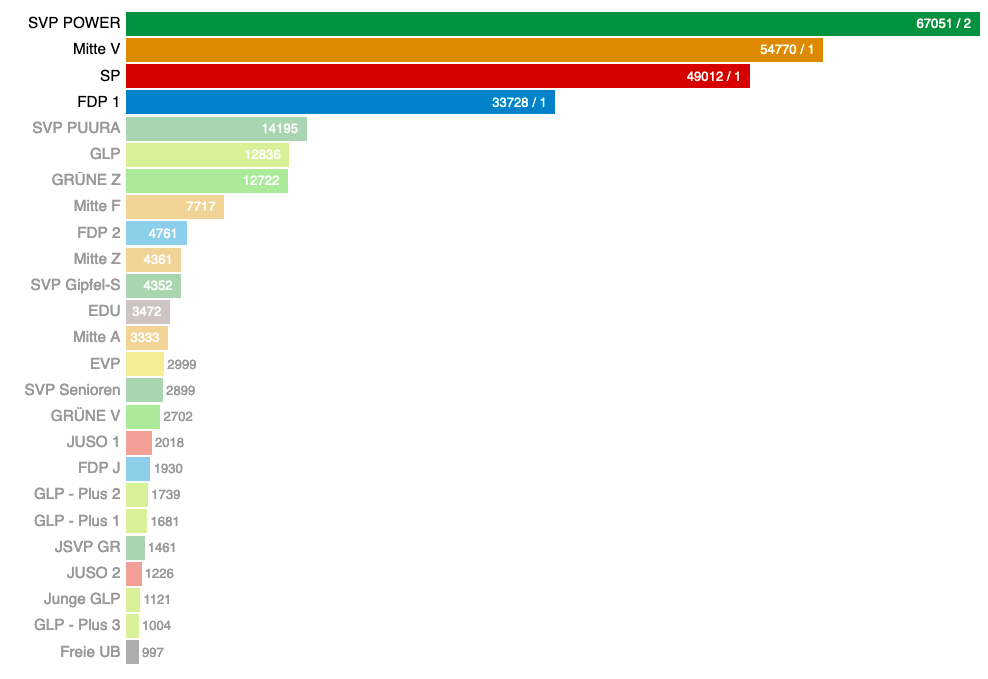
Task: Click the "GRÜNE Z" label text
Action: (x=86, y=180)
